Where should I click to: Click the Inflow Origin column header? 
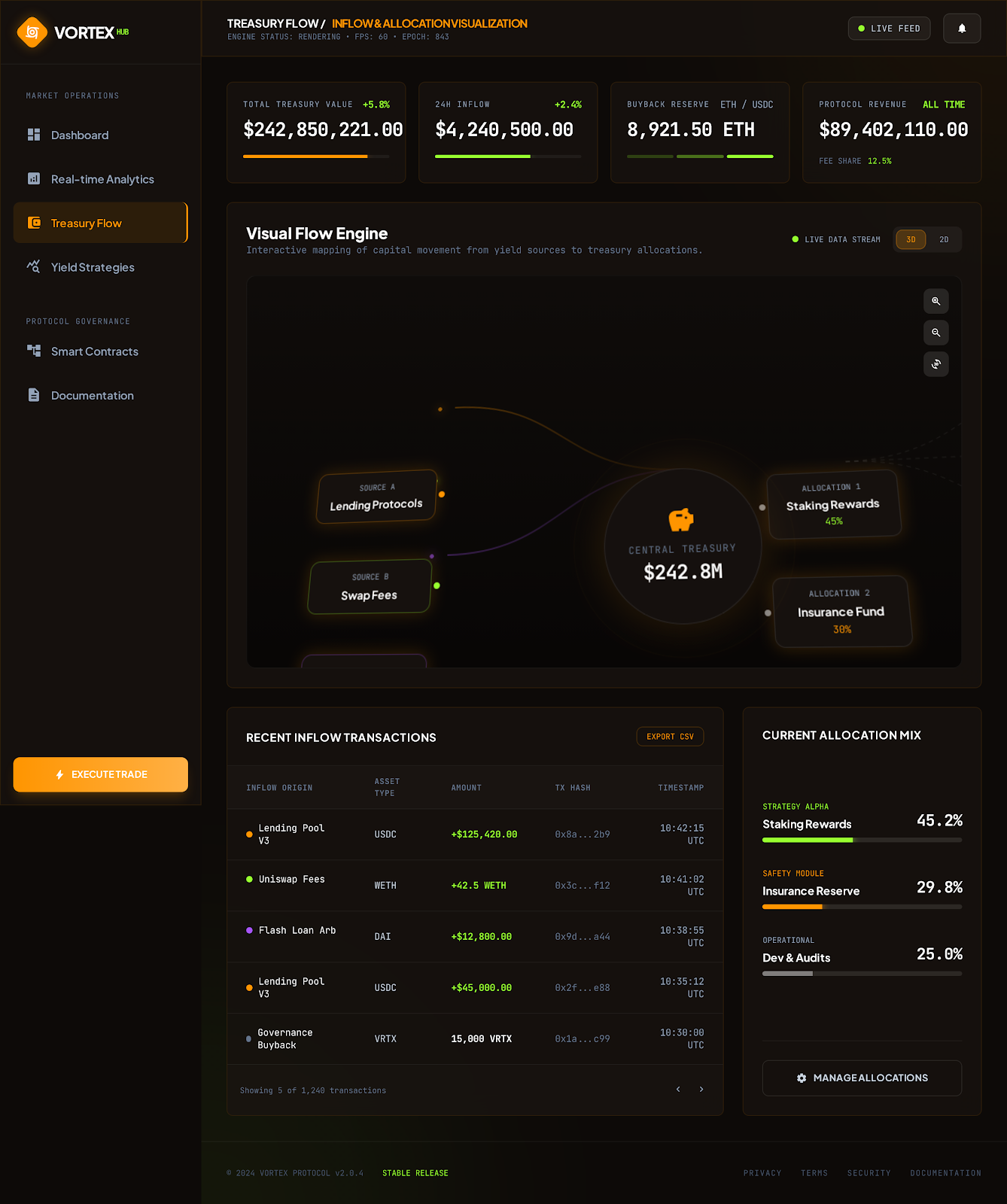click(x=279, y=788)
